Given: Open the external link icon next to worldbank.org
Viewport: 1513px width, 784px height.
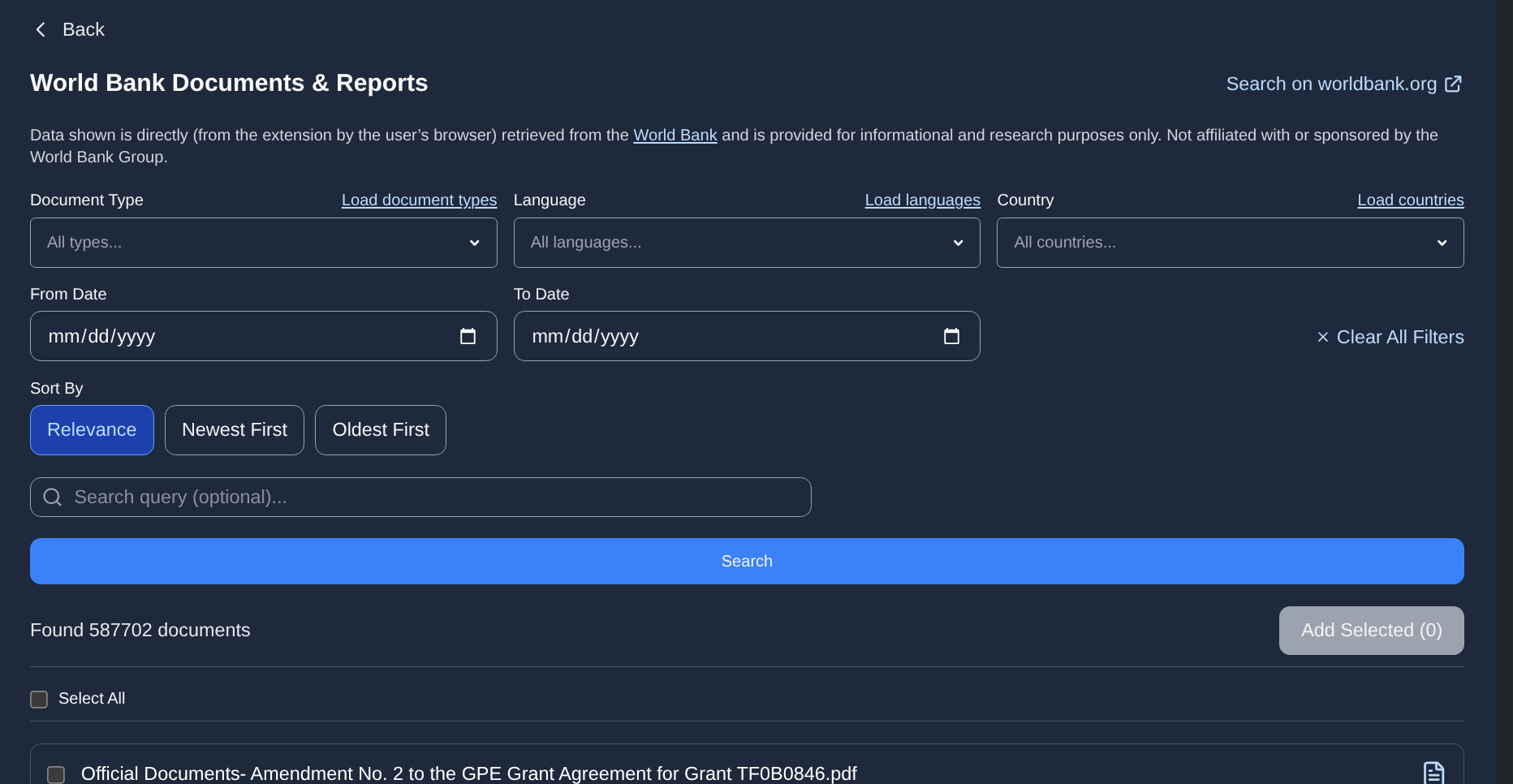Looking at the screenshot, I should click(1453, 84).
